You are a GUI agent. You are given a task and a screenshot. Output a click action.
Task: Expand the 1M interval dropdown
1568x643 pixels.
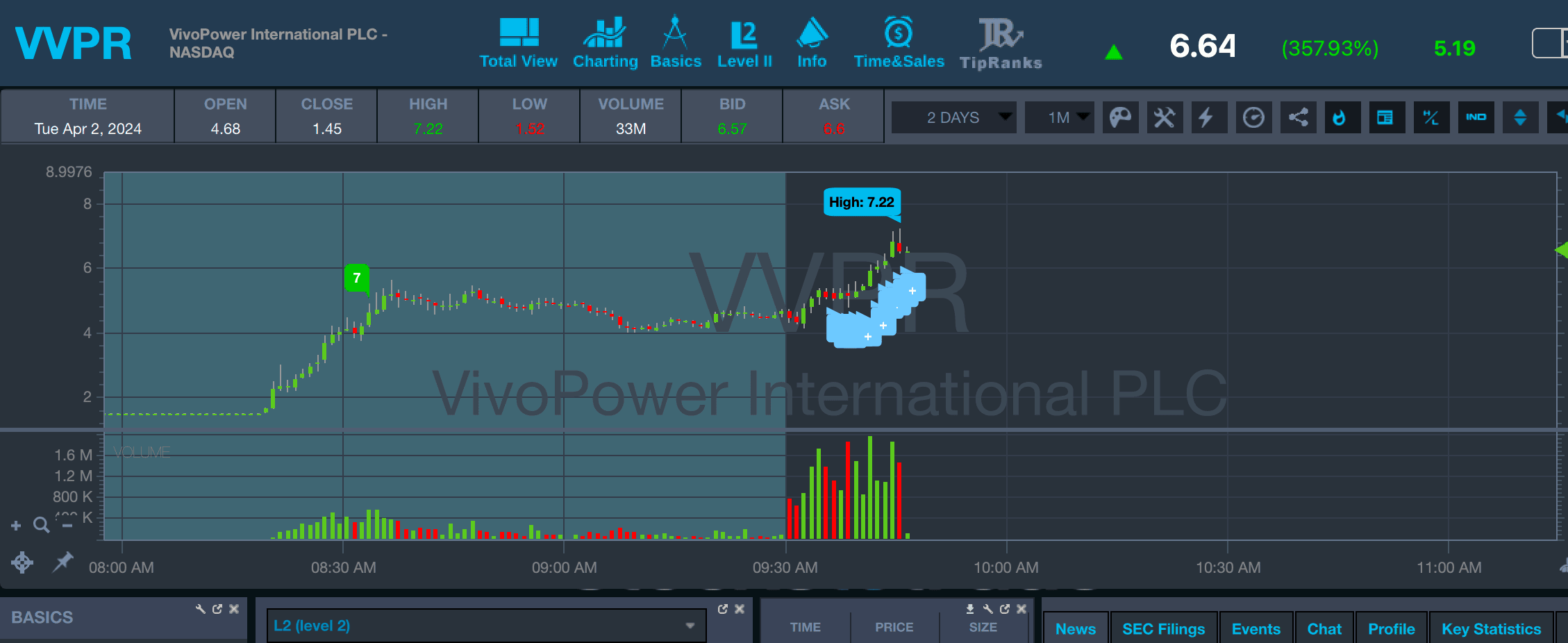coord(1059,117)
